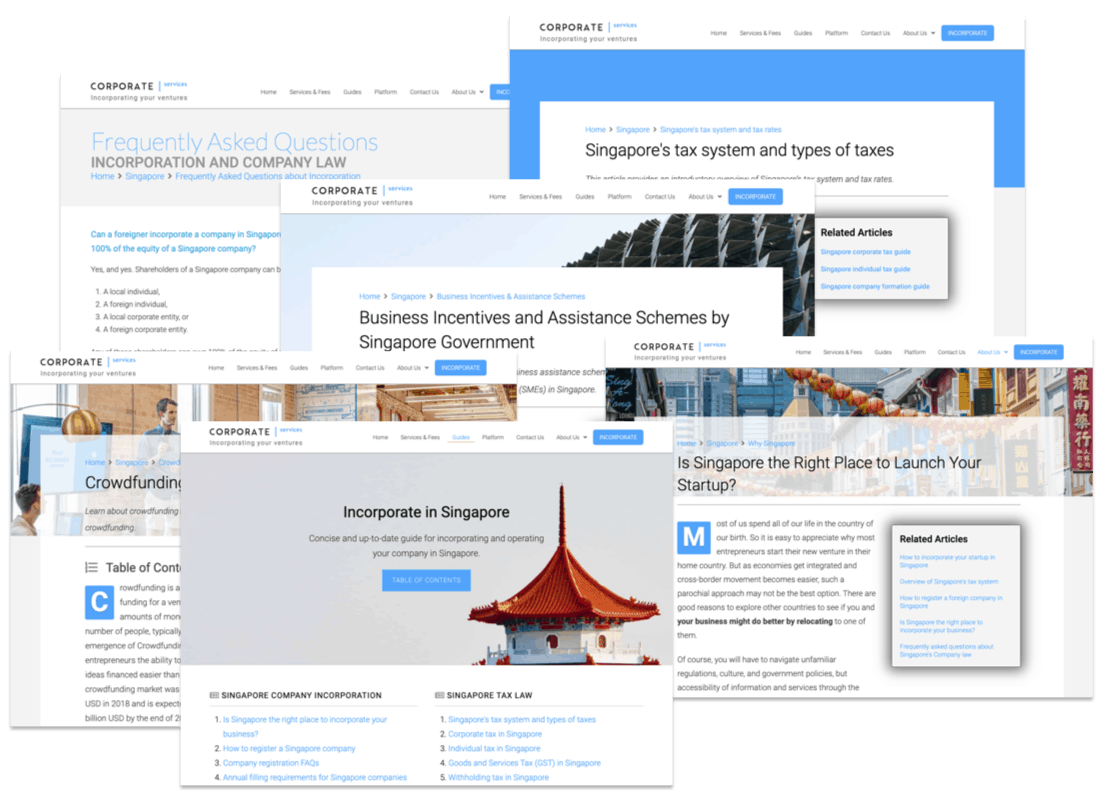This screenshot has height=800, width=1118.
Task: Click the Corporate Services logo on the Crowdfunding page
Action: 88,366
